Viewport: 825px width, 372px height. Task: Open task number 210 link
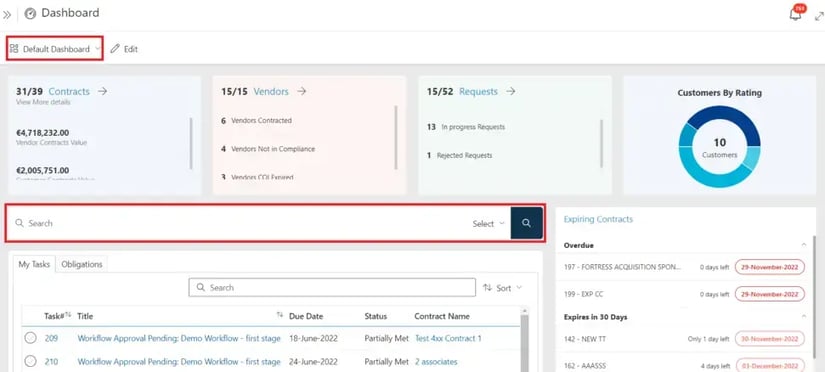[x=51, y=361]
